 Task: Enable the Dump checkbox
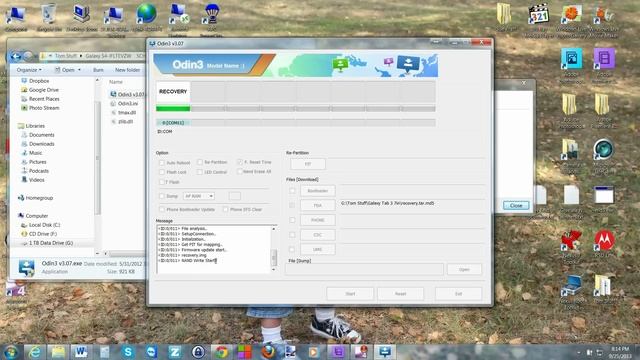tap(162, 196)
